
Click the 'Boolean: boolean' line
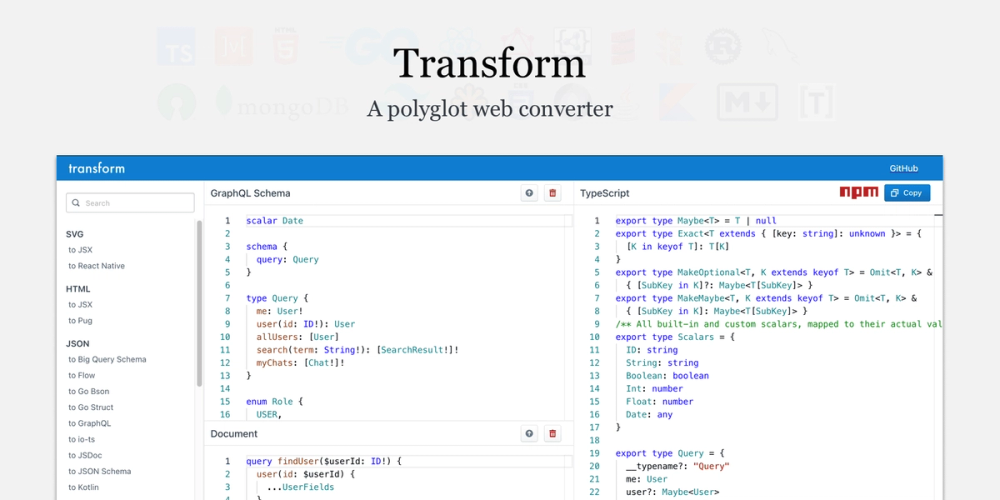click(x=667, y=376)
